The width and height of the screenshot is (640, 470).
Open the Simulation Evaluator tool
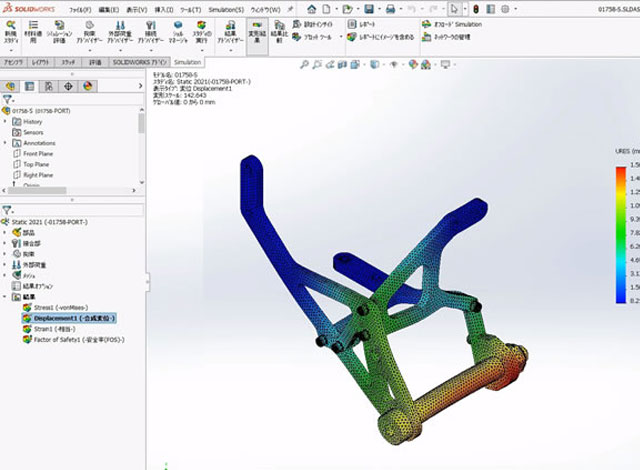pyautogui.click(x=59, y=33)
